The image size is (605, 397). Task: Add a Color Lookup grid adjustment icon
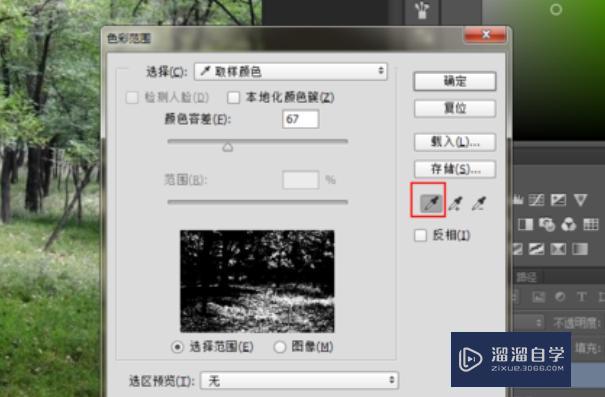[591, 224]
